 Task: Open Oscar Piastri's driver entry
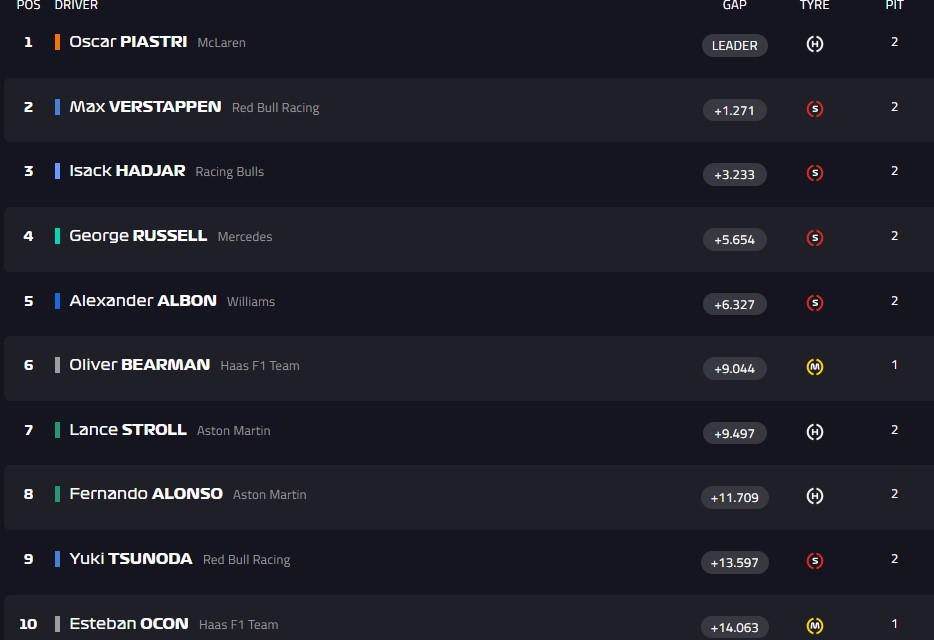128,42
